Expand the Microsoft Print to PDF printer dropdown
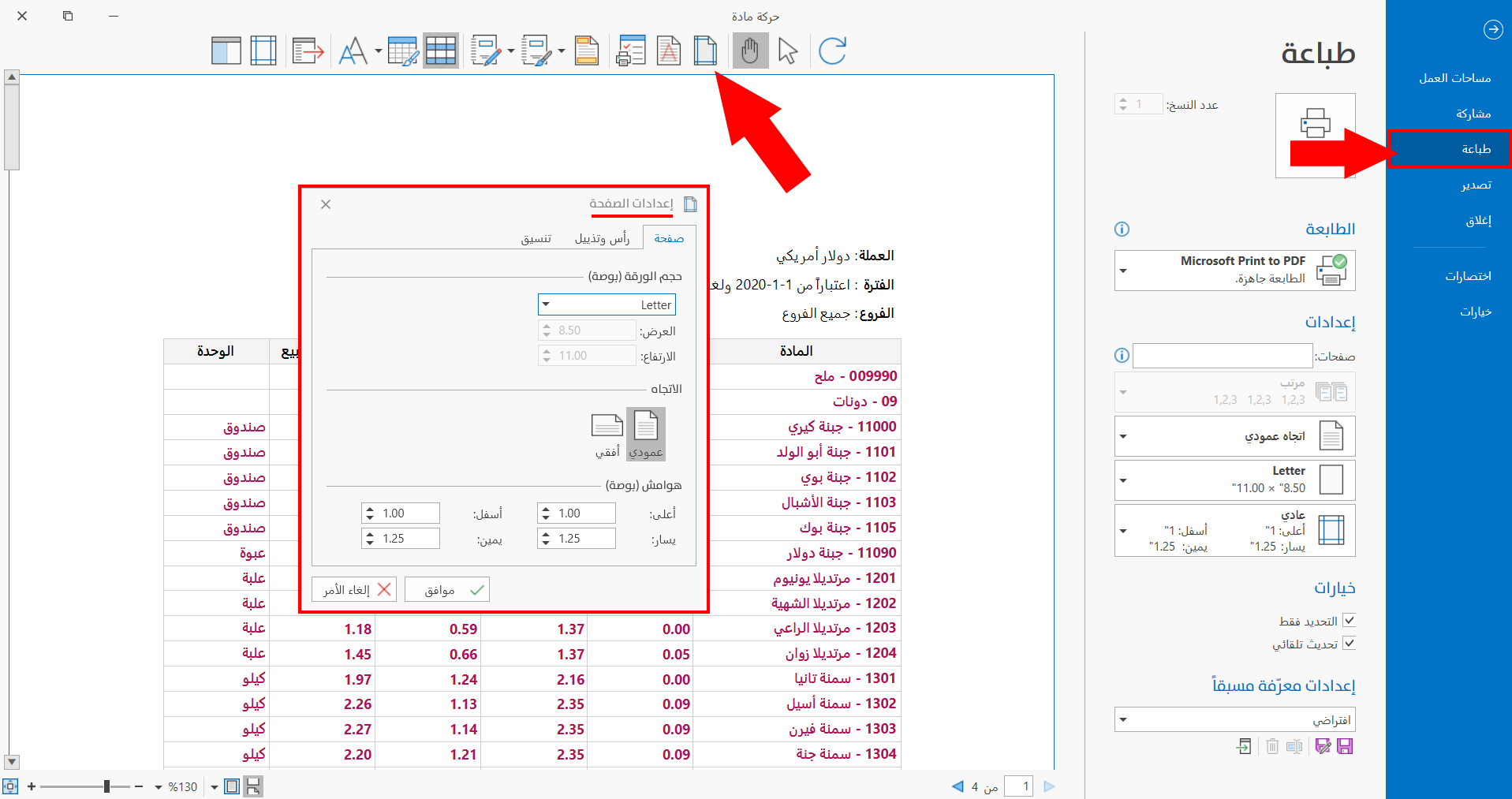 (x=1234, y=270)
